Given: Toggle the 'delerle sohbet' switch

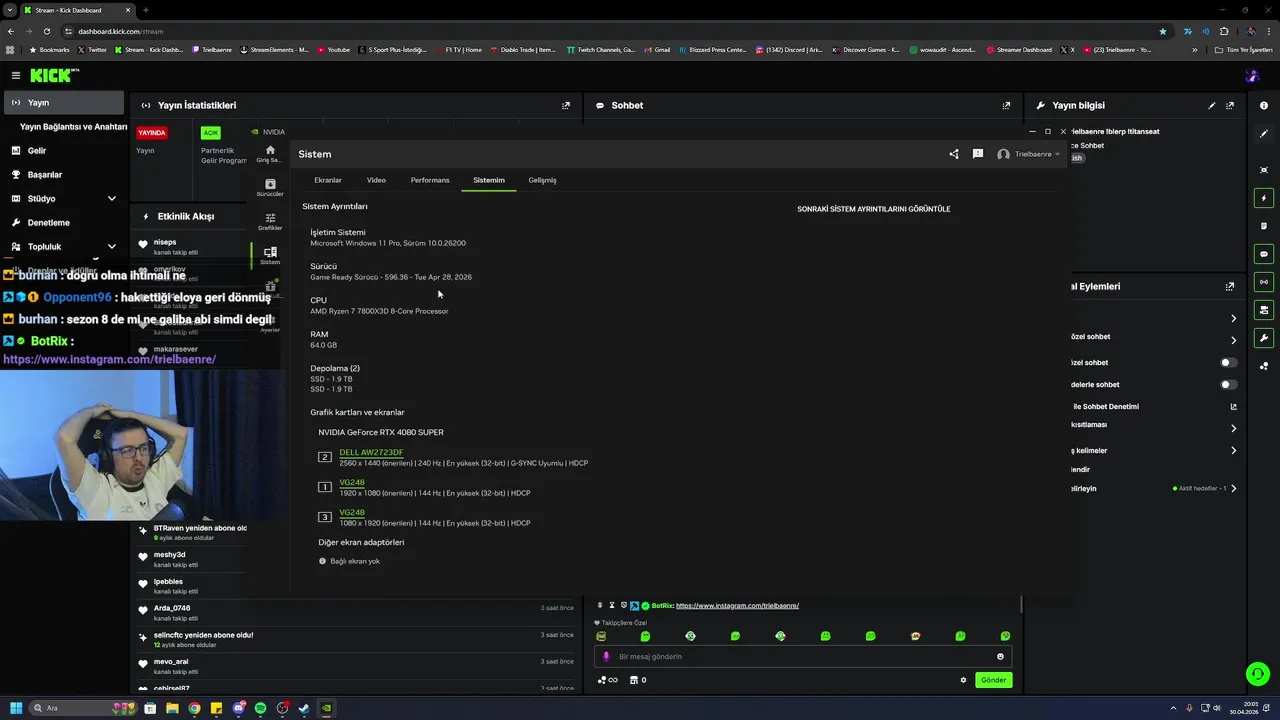Looking at the screenshot, I should 1228,384.
